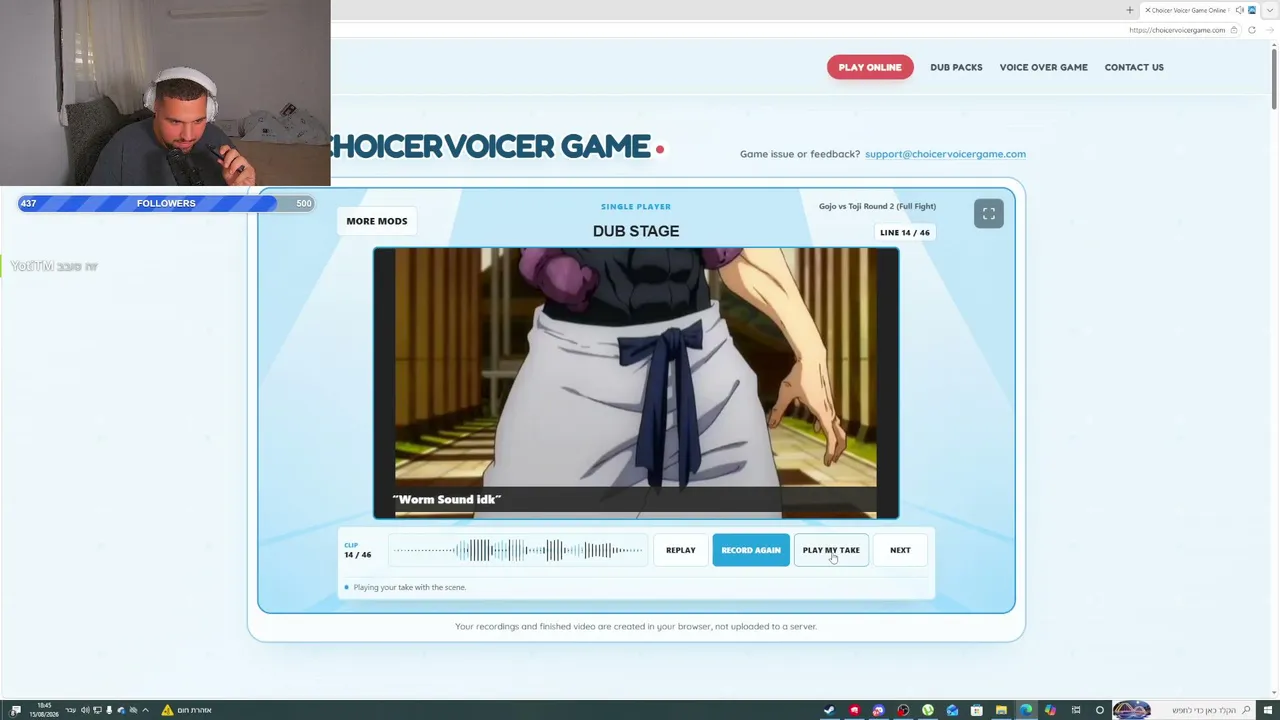Open the Mail app in the taskbar
This screenshot has height=720, width=1280.
[952, 710]
